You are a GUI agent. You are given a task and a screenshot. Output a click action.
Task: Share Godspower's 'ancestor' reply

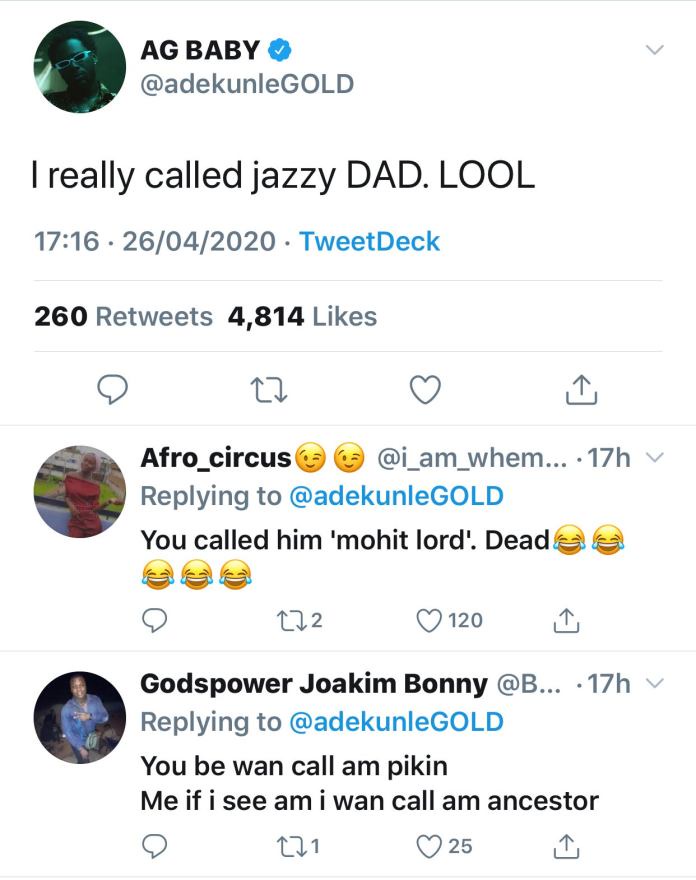(564, 845)
